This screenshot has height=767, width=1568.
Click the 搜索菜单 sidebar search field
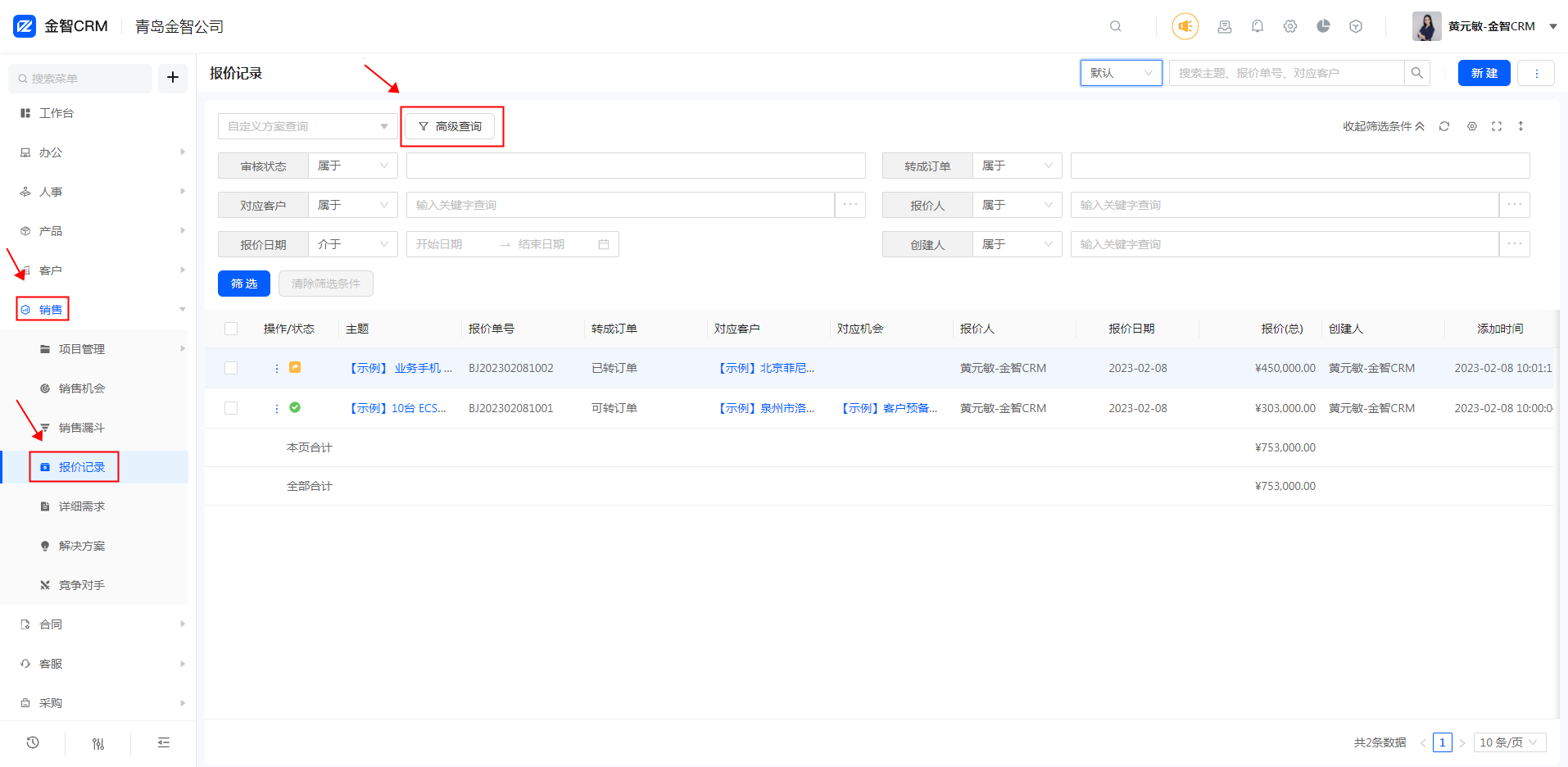80,78
